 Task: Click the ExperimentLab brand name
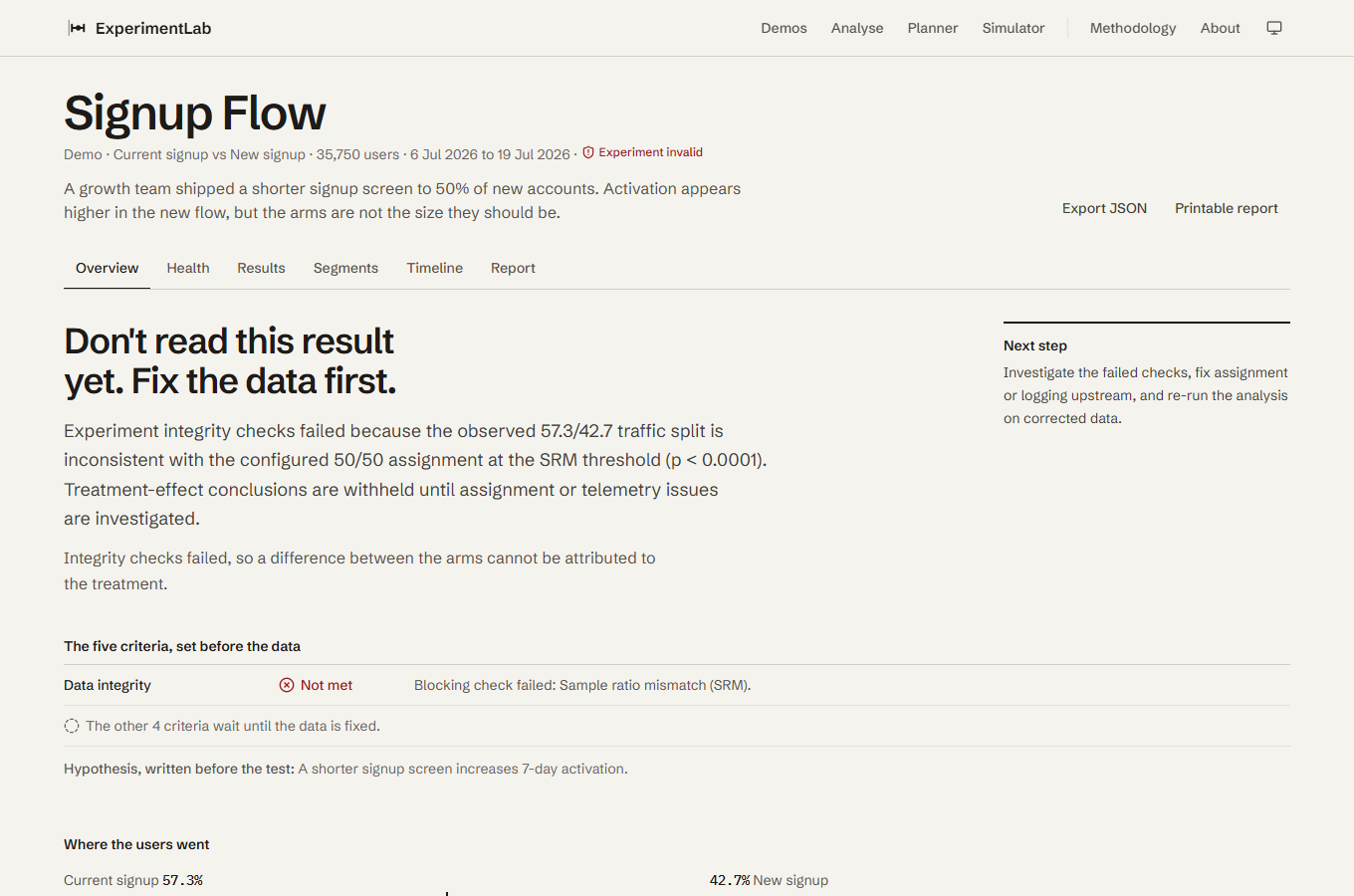point(153,28)
